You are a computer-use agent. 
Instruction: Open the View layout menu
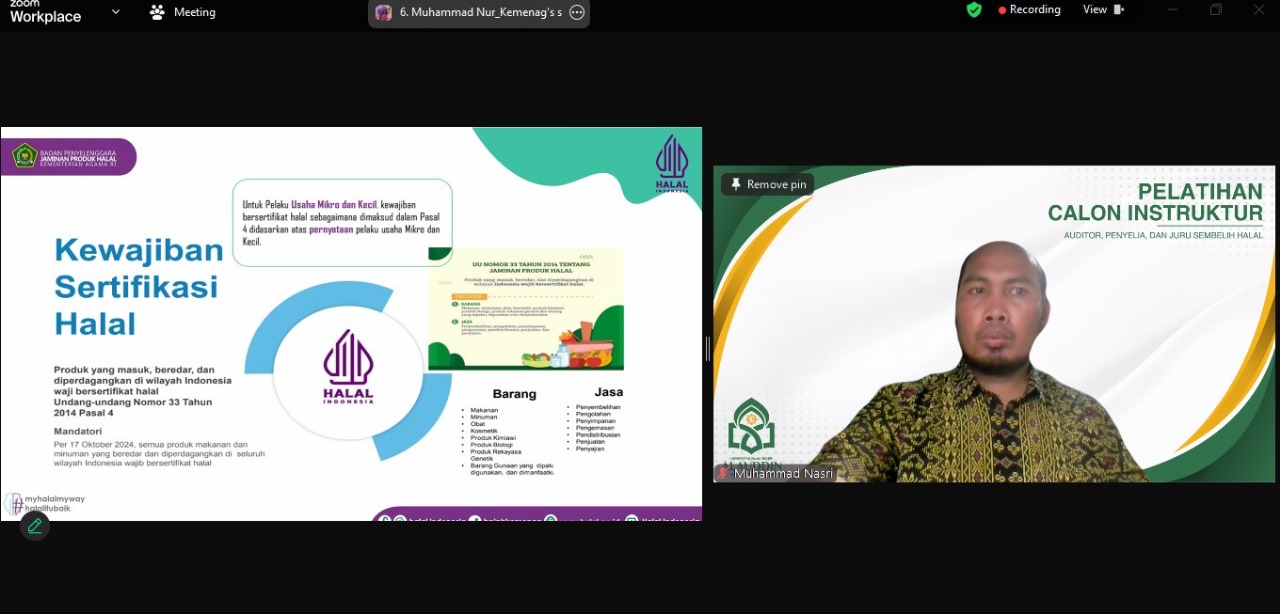[x=1103, y=10]
